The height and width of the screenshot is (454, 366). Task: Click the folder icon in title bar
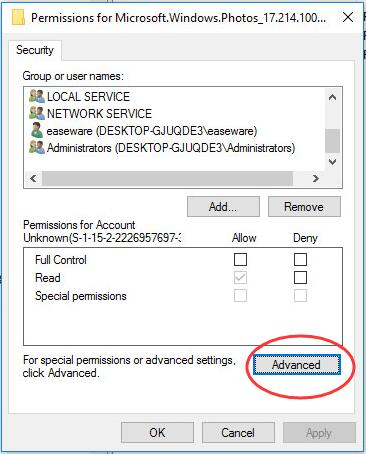click(19, 17)
